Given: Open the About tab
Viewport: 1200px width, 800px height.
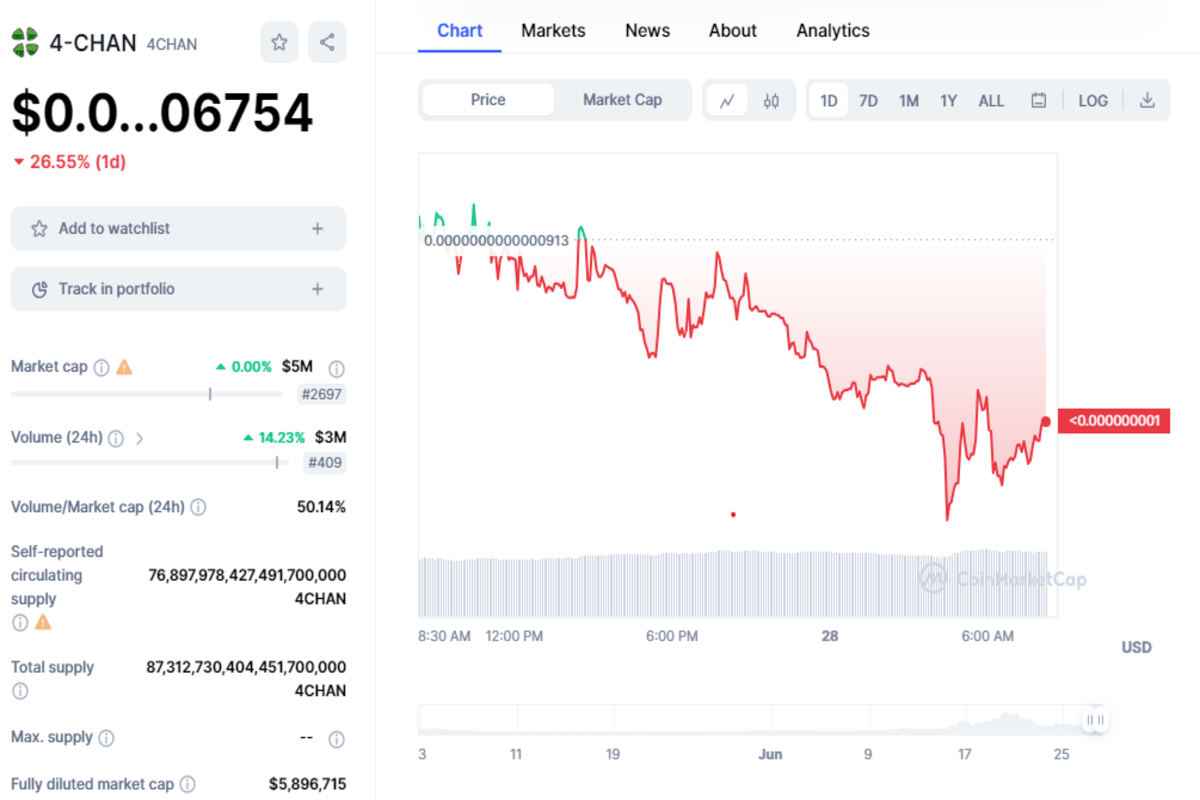Looking at the screenshot, I should point(733,31).
